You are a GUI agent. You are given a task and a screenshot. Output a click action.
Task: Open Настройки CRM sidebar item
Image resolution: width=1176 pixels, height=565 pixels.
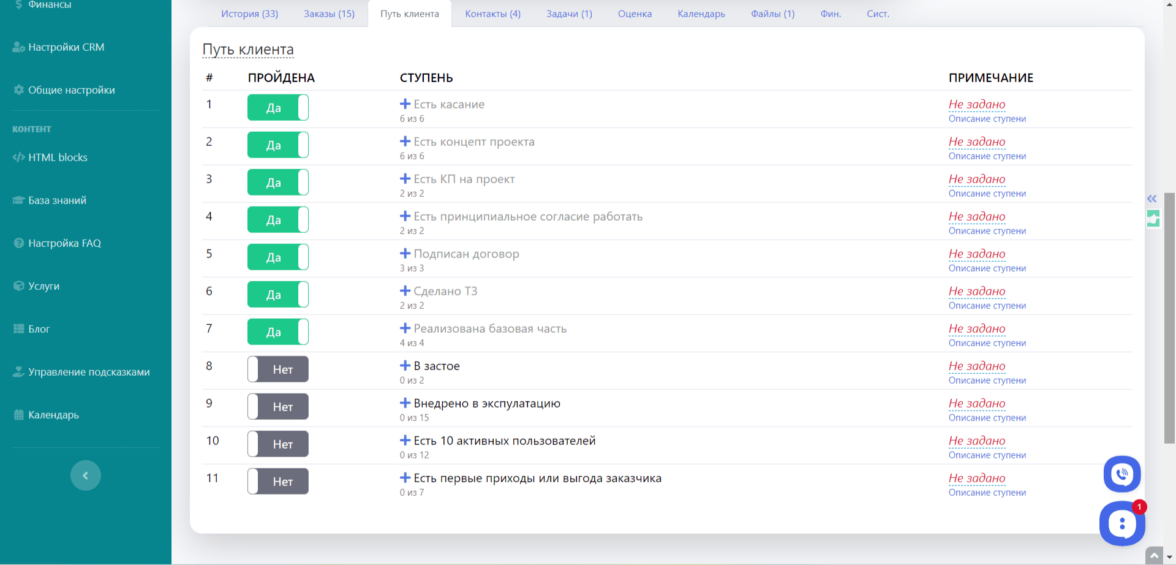coord(58,47)
